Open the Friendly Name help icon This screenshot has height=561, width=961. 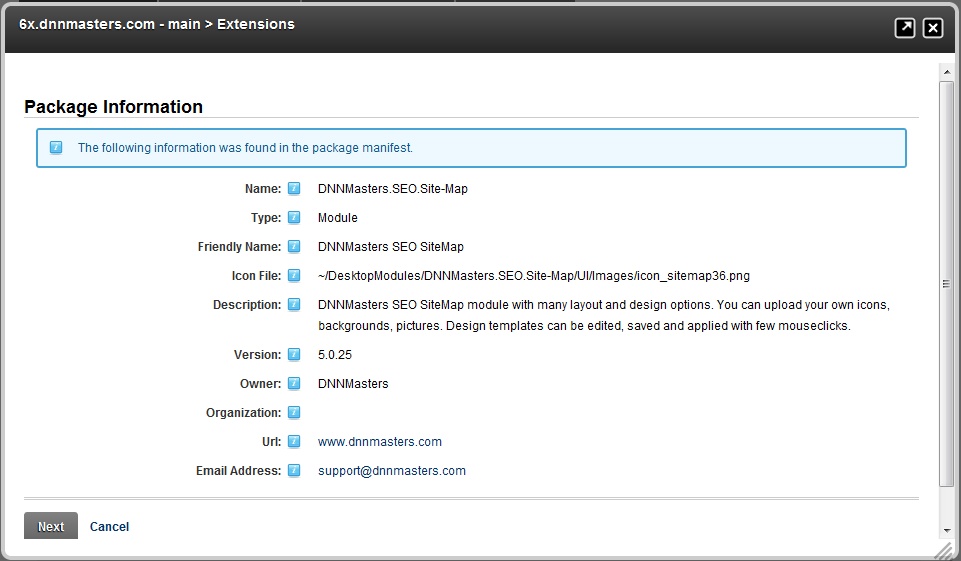pyautogui.click(x=294, y=246)
